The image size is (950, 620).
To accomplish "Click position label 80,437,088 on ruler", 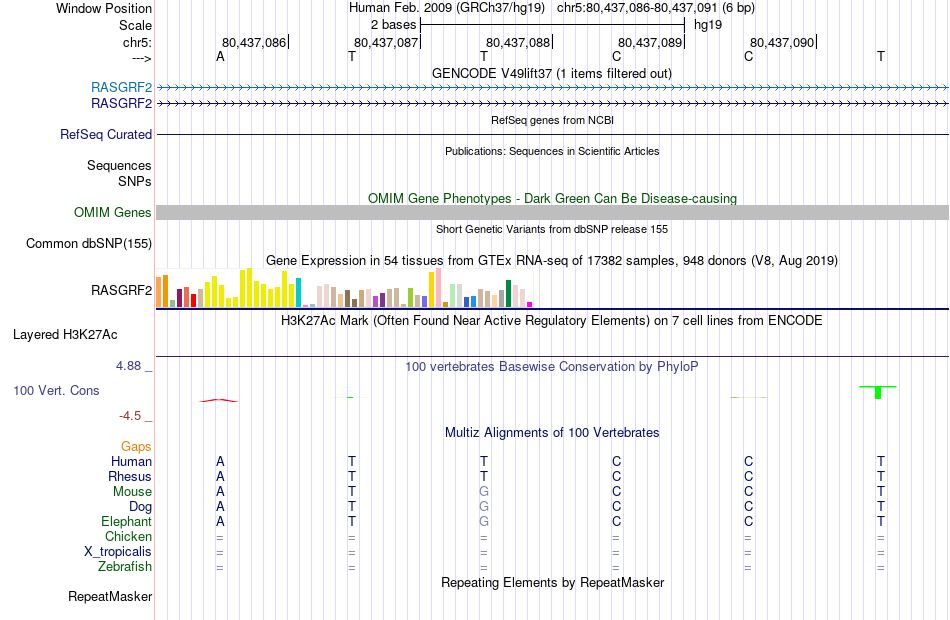I will pyautogui.click(x=518, y=42).
